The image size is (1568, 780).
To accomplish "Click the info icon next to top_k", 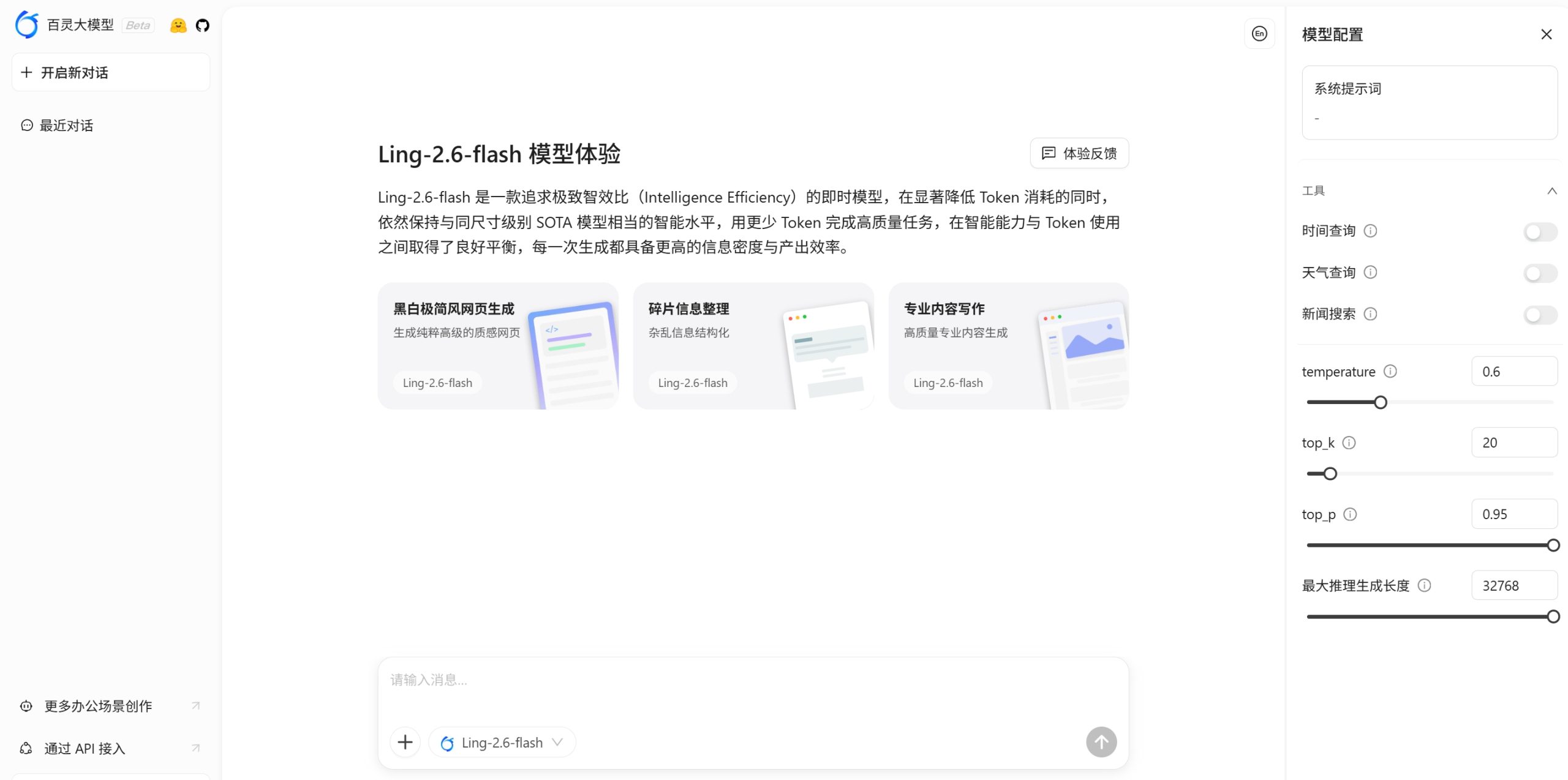I will [1349, 442].
